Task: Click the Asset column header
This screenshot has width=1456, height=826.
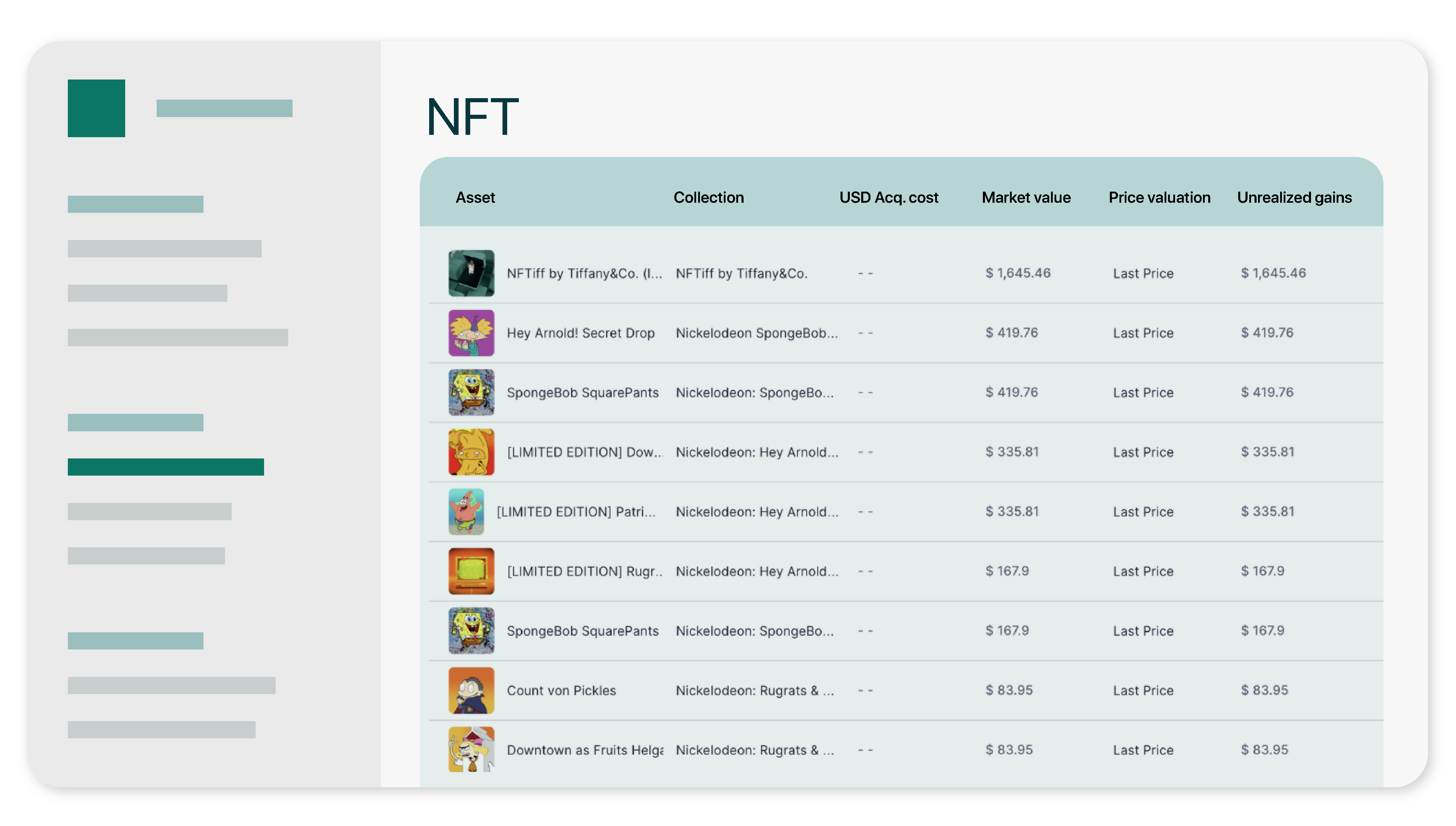Action: point(475,197)
